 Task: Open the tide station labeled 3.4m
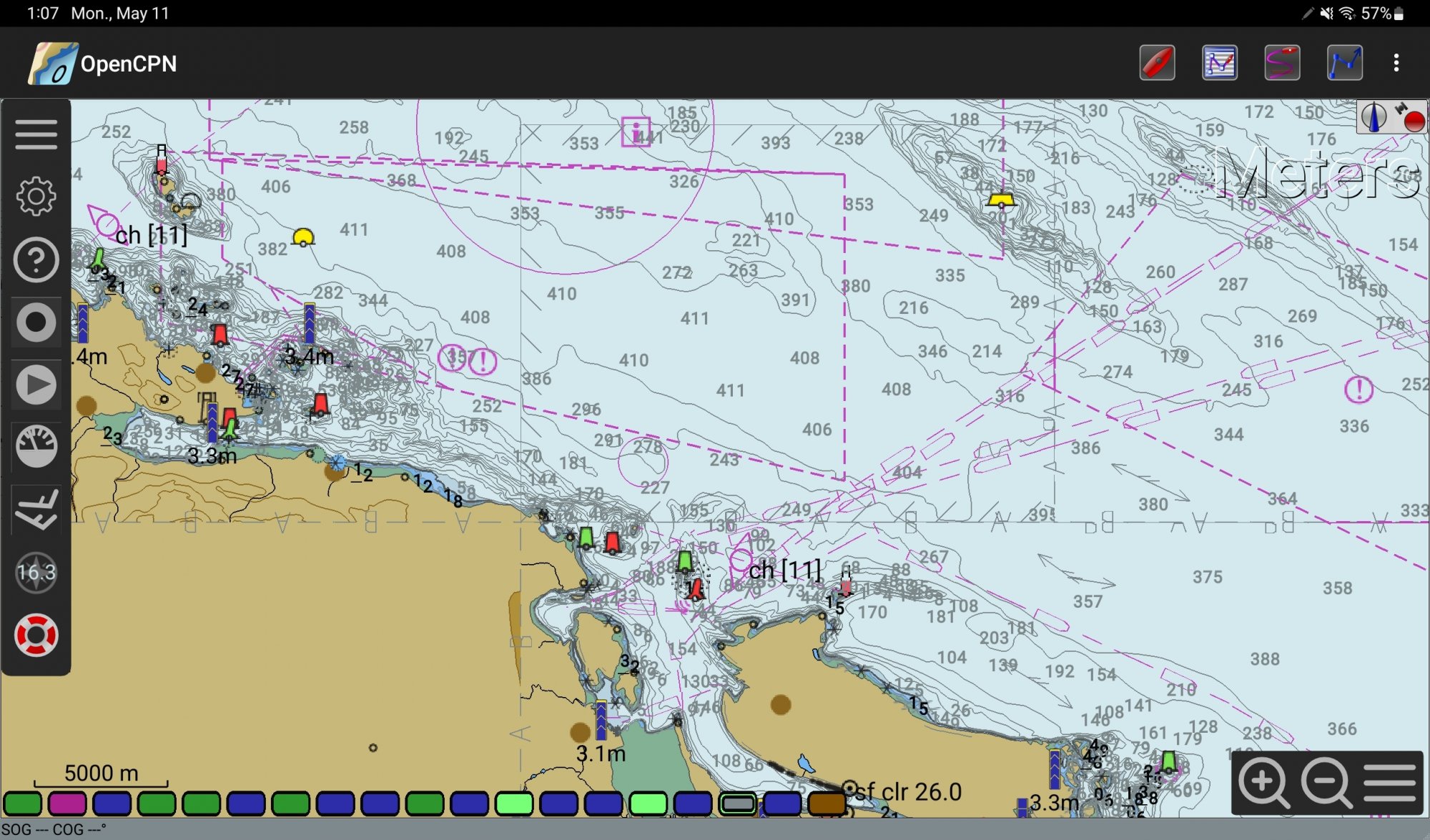pyautogui.click(x=309, y=322)
